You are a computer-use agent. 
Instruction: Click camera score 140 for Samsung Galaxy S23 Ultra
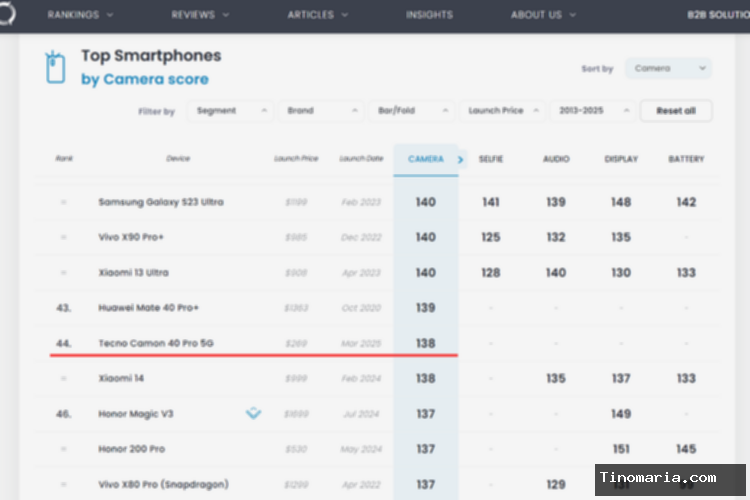pos(426,202)
